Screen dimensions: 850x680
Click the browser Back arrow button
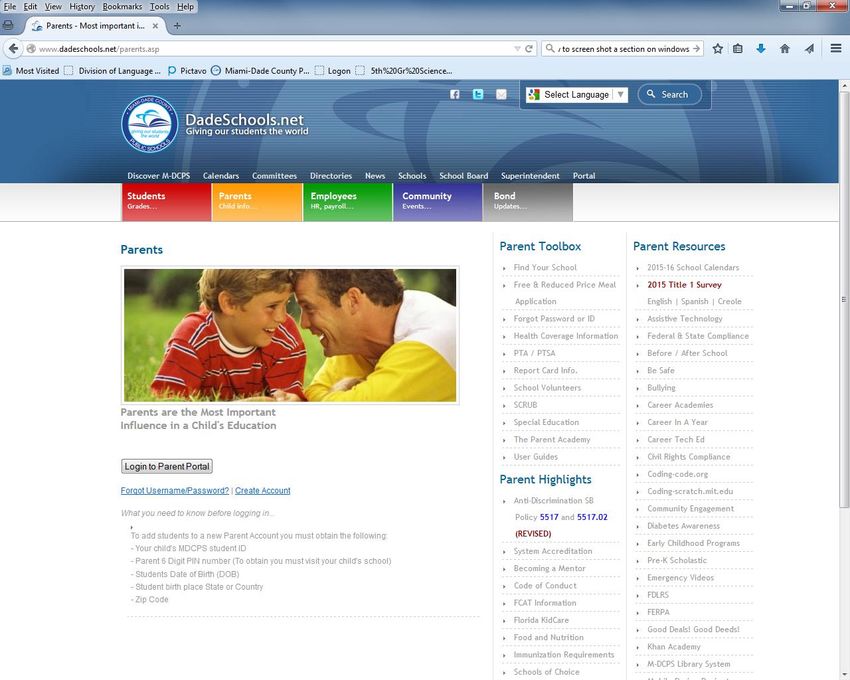[13, 49]
